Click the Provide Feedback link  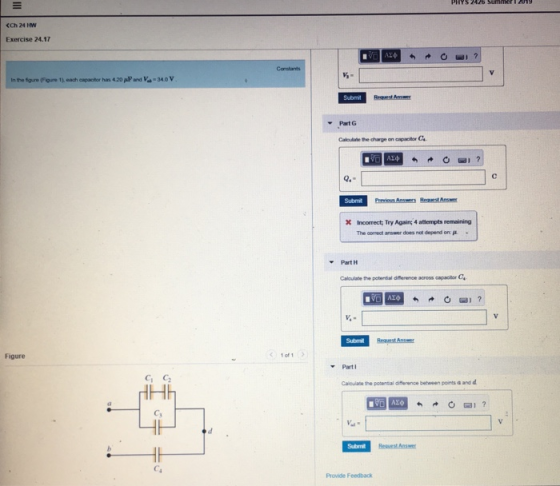pyautogui.click(x=349, y=476)
